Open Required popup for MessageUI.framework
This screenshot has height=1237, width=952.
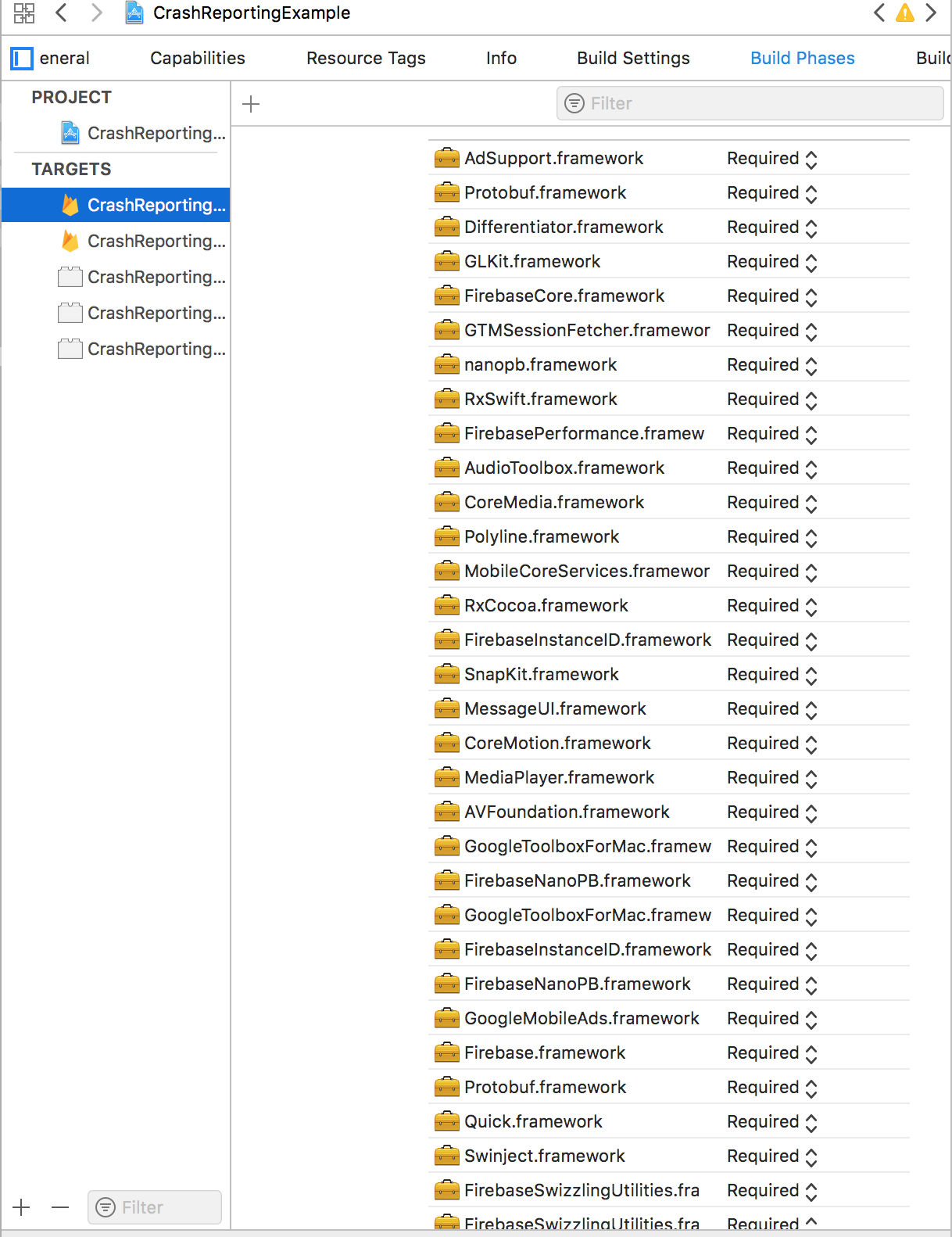(x=772, y=709)
